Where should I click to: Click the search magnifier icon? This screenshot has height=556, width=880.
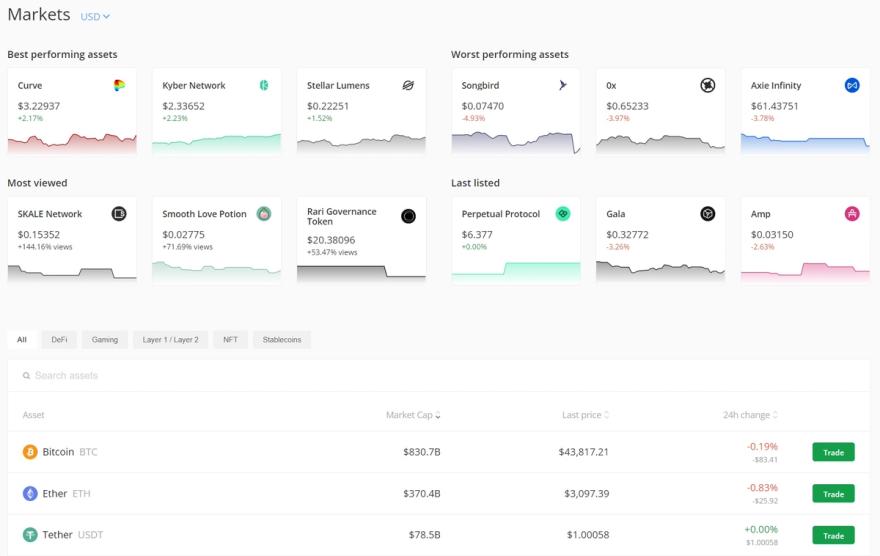tap(26, 375)
